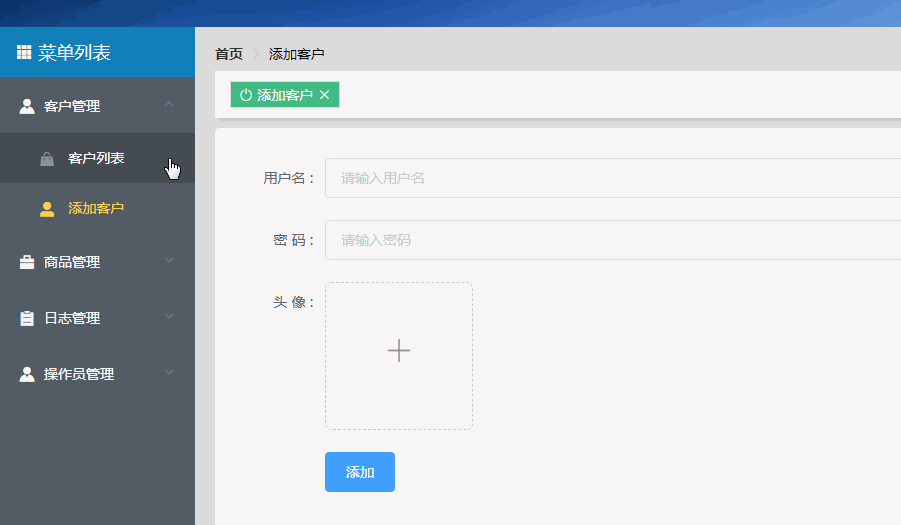The image size is (901, 525).
Task: Click the shopping bag icon beside 客户列表
Action: point(47,159)
